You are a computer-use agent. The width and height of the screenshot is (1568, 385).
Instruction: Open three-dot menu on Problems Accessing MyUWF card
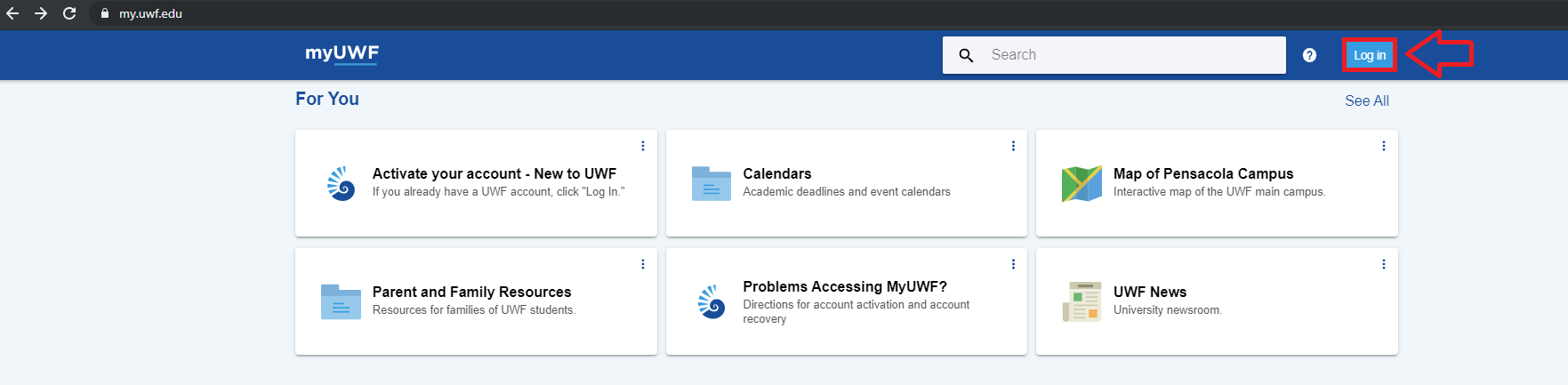[x=1013, y=264]
